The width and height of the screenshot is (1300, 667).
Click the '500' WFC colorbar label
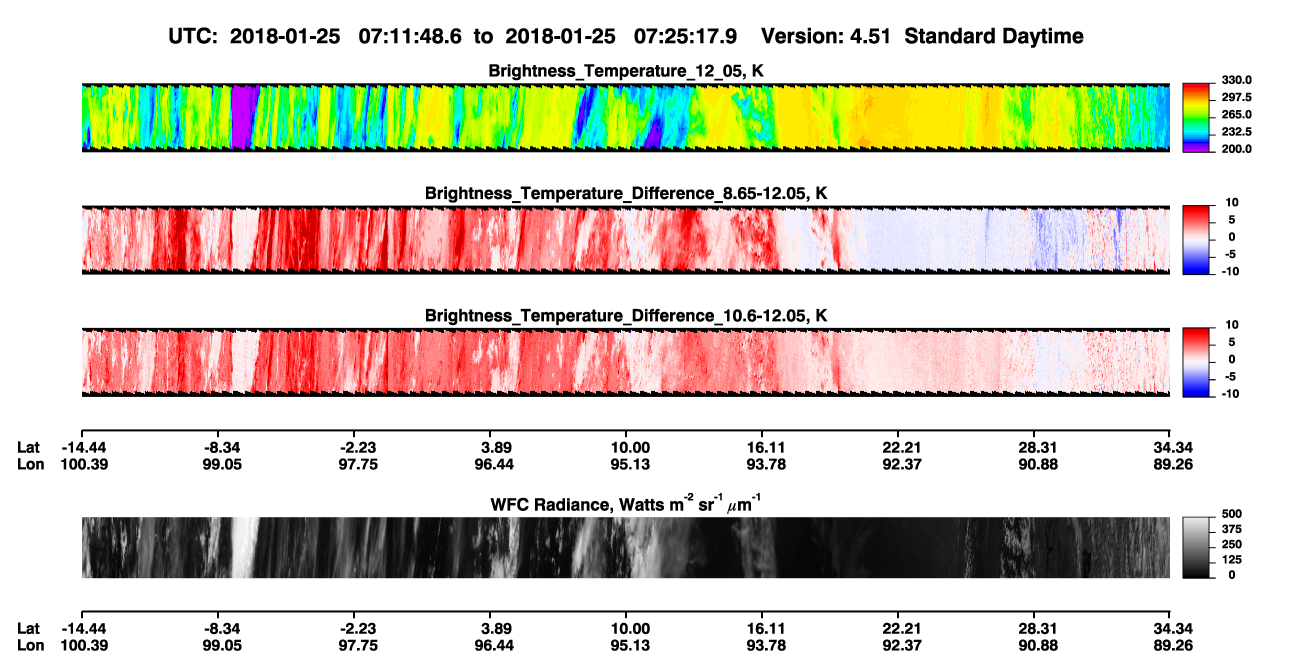(x=1233, y=514)
